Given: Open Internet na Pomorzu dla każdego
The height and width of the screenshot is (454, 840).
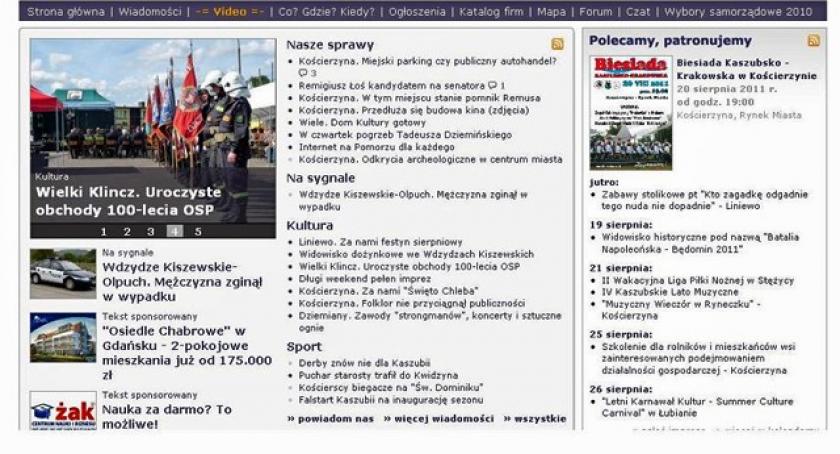Looking at the screenshot, I should point(377,147).
